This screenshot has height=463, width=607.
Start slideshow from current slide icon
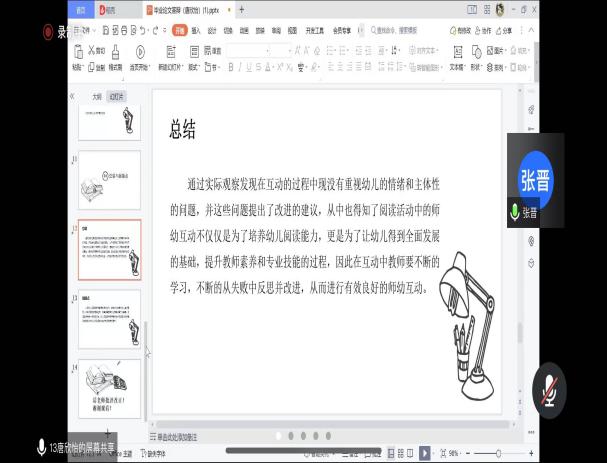[x=140, y=52]
